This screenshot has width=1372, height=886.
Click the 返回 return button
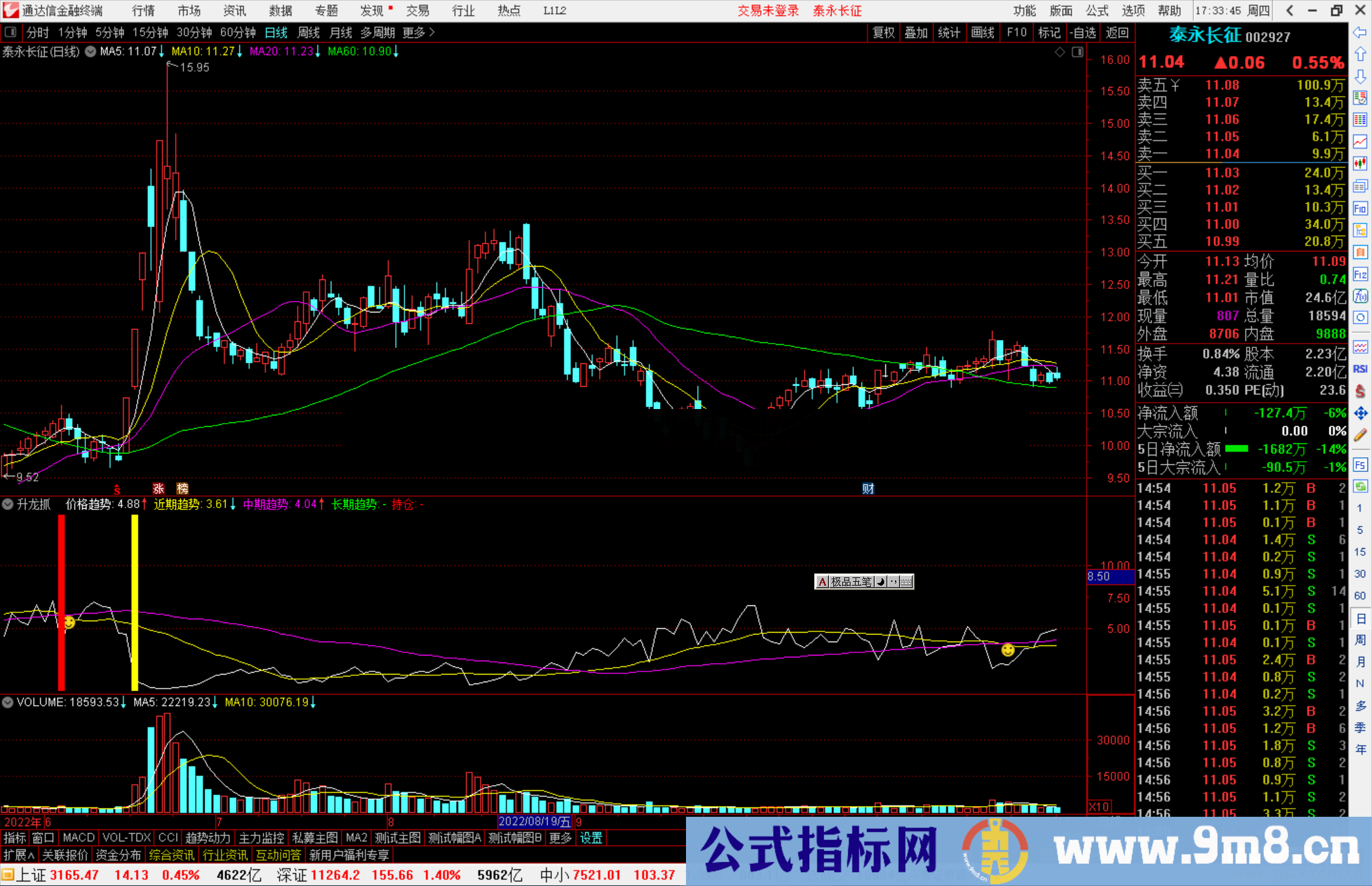1117,32
